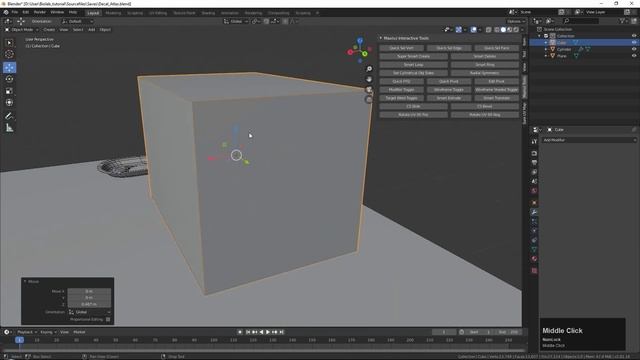The height and width of the screenshot is (360, 640).
Task: Open the Global transform orientation dropdown
Action: pyautogui.click(x=236, y=21)
